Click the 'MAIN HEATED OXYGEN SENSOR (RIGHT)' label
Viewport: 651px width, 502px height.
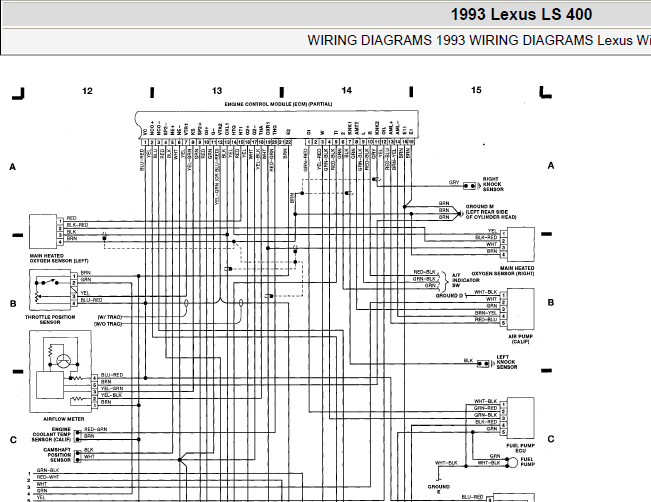(x=504, y=271)
